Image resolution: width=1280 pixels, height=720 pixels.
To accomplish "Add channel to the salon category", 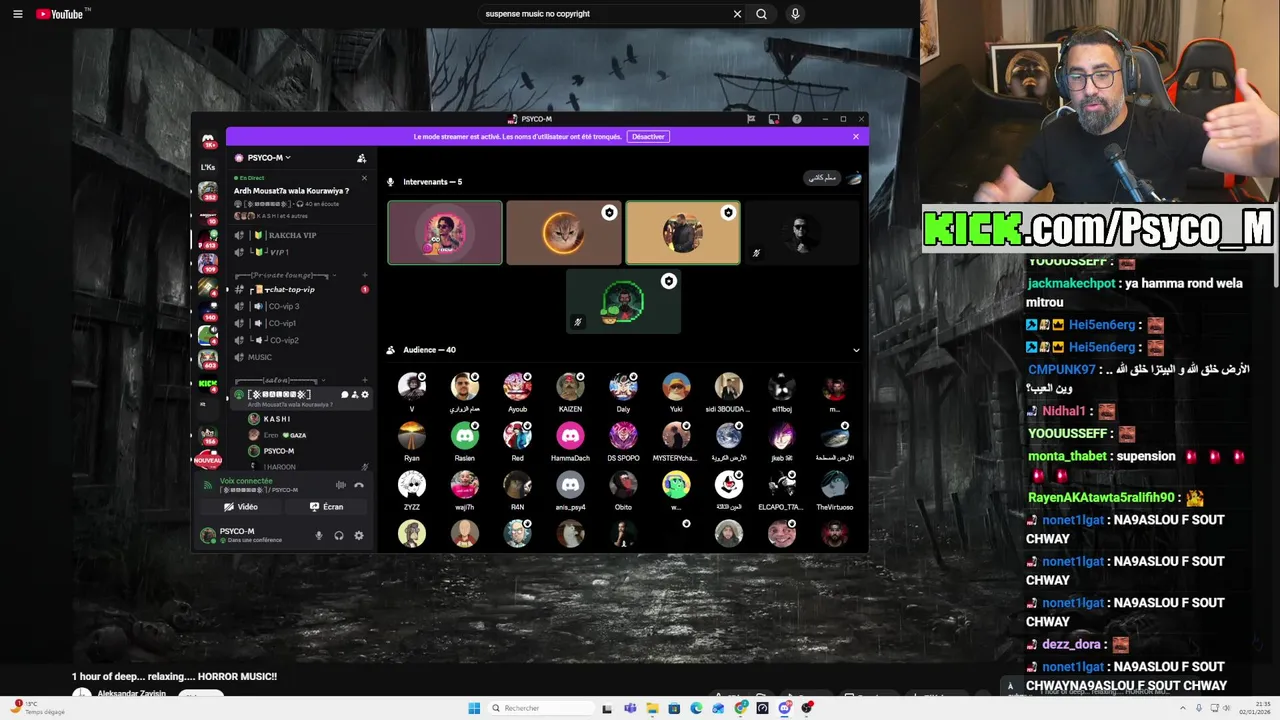I will tap(365, 381).
